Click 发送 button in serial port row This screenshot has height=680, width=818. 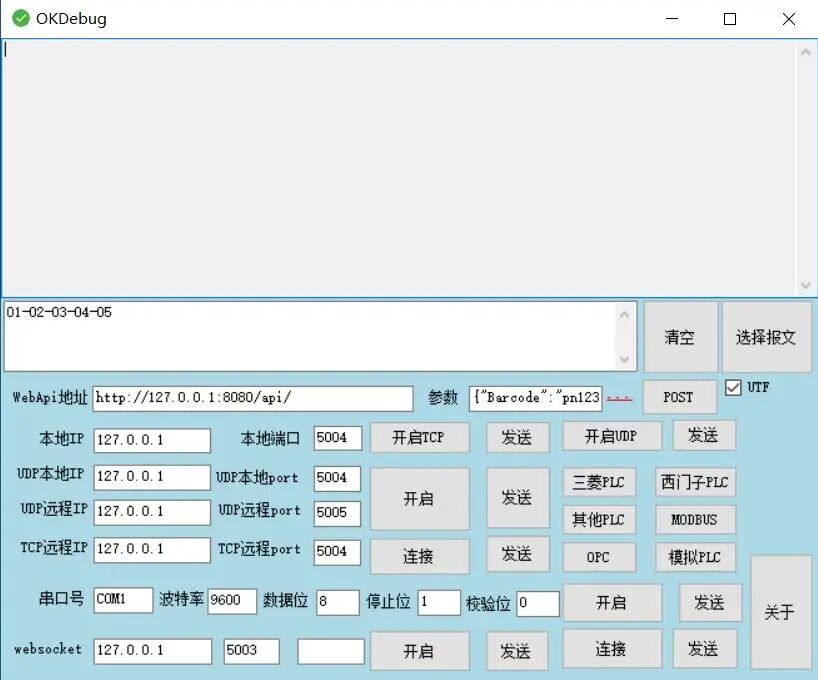tap(710, 603)
